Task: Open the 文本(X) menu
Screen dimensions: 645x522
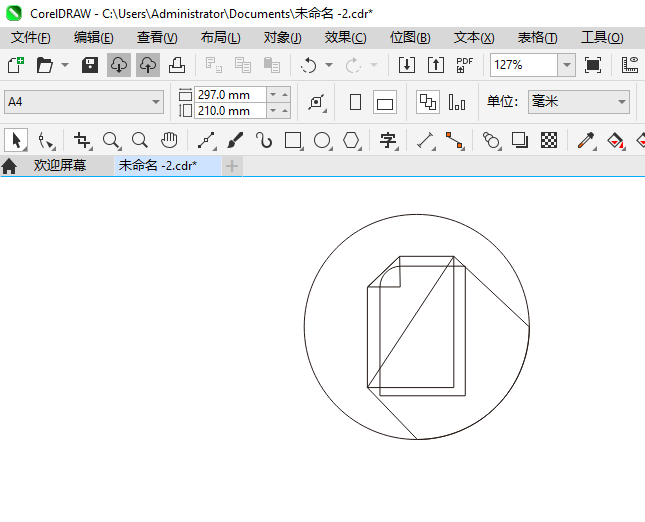Action: click(x=474, y=38)
